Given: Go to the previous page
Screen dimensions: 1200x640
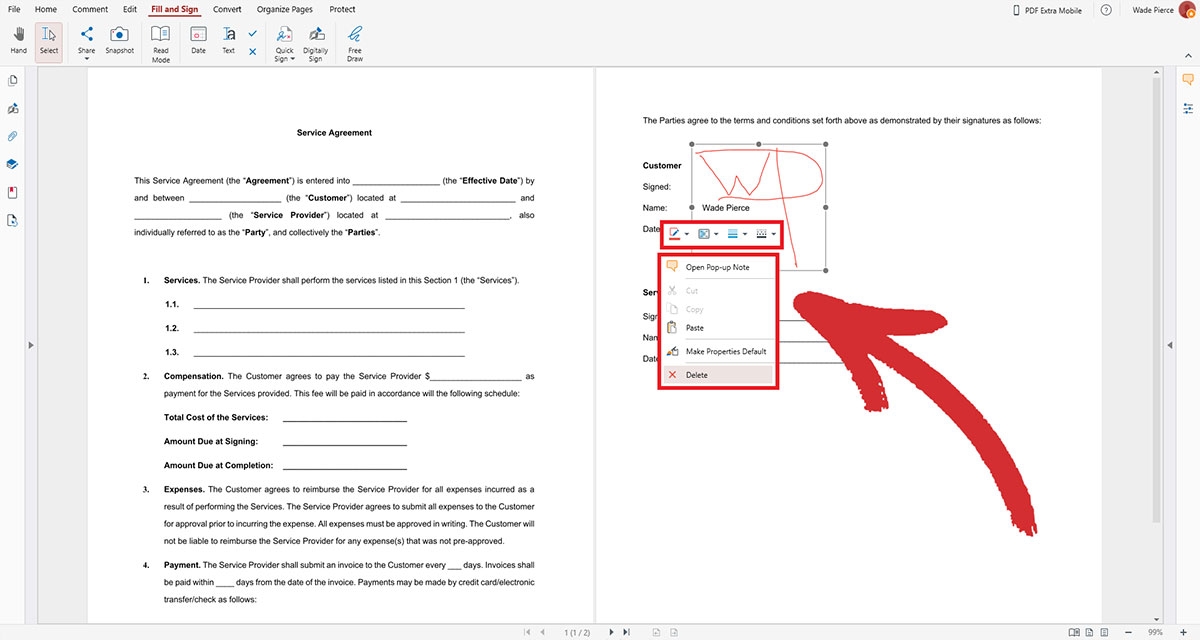Looking at the screenshot, I should click(x=542, y=632).
